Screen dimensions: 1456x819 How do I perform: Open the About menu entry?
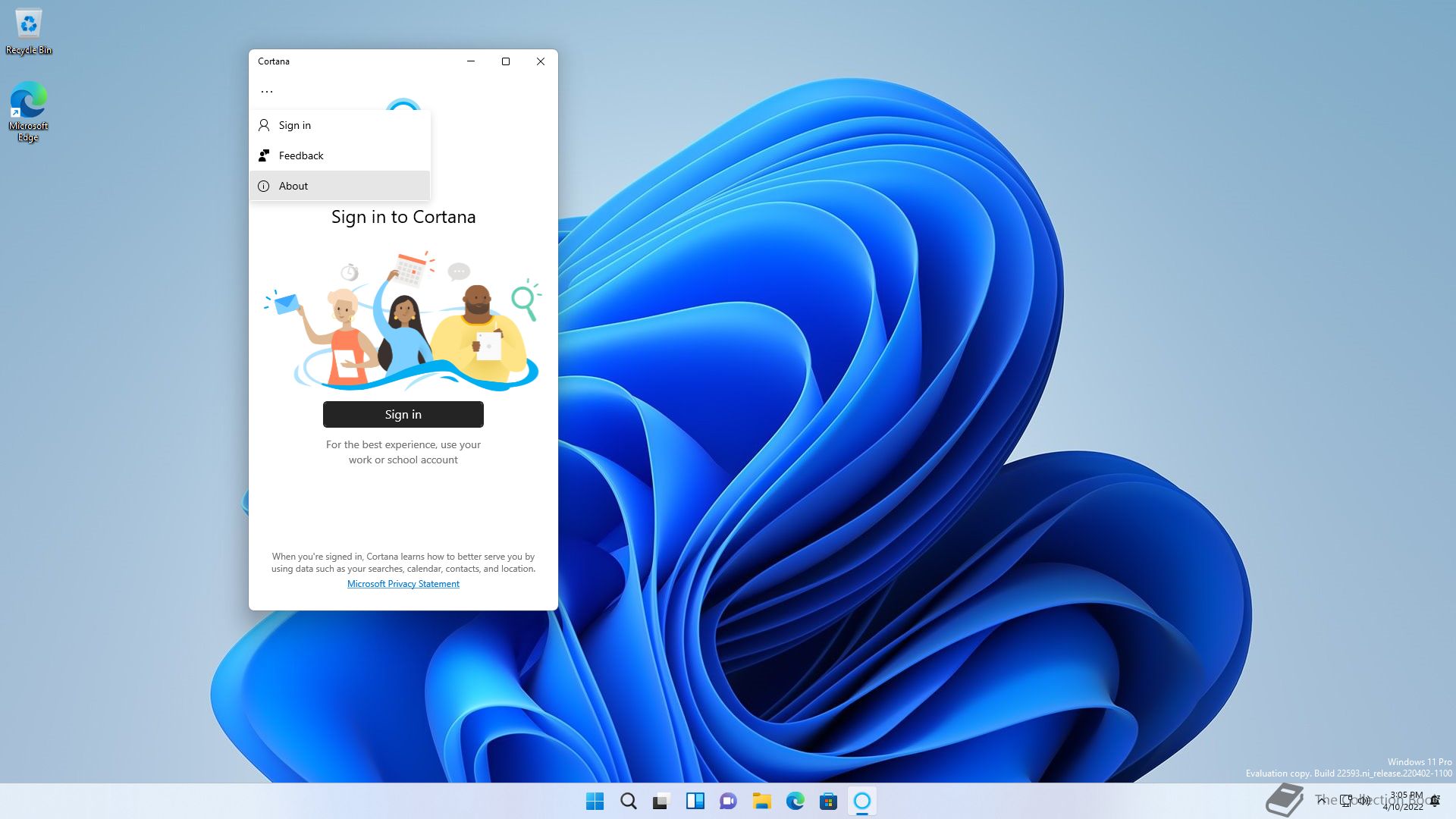click(x=293, y=186)
